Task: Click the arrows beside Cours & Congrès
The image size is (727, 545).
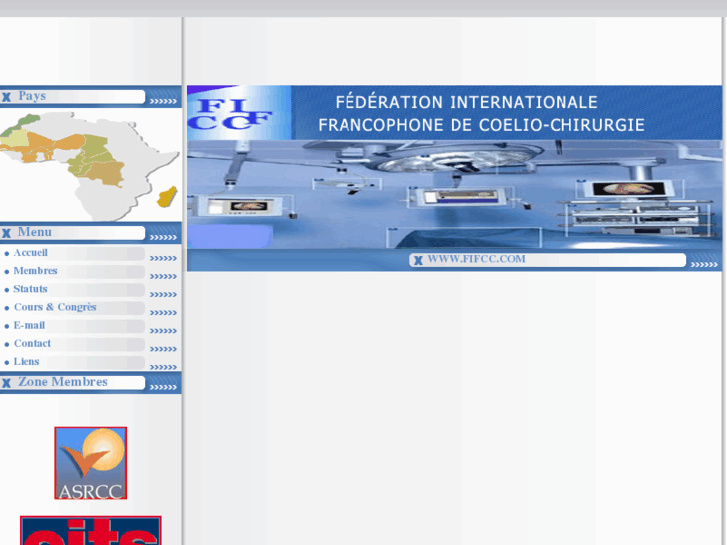Action: 163,313
